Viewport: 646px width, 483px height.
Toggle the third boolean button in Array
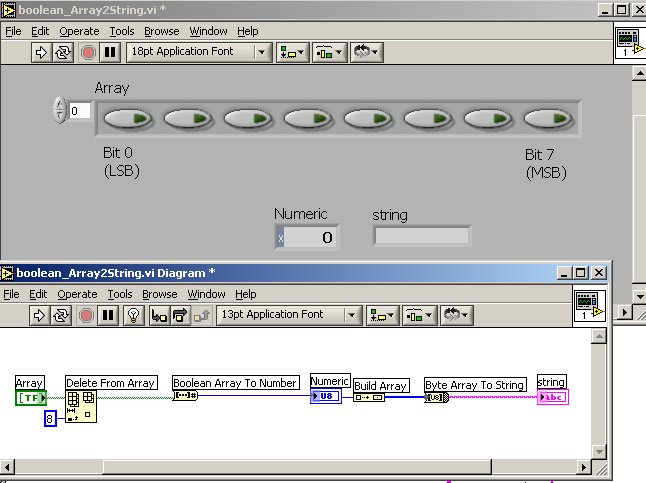[x=248, y=119]
